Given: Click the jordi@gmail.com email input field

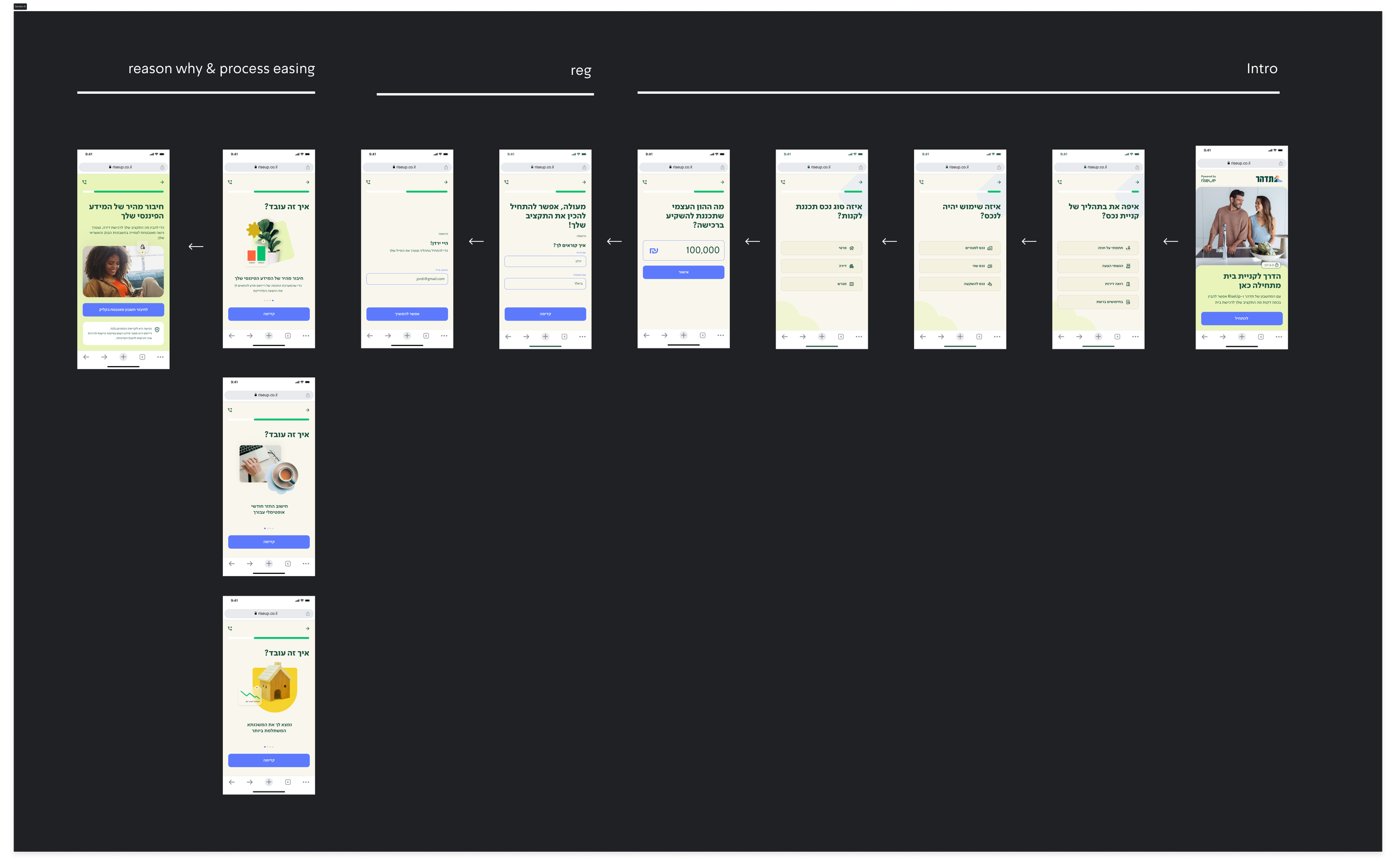Looking at the screenshot, I should coord(407,279).
